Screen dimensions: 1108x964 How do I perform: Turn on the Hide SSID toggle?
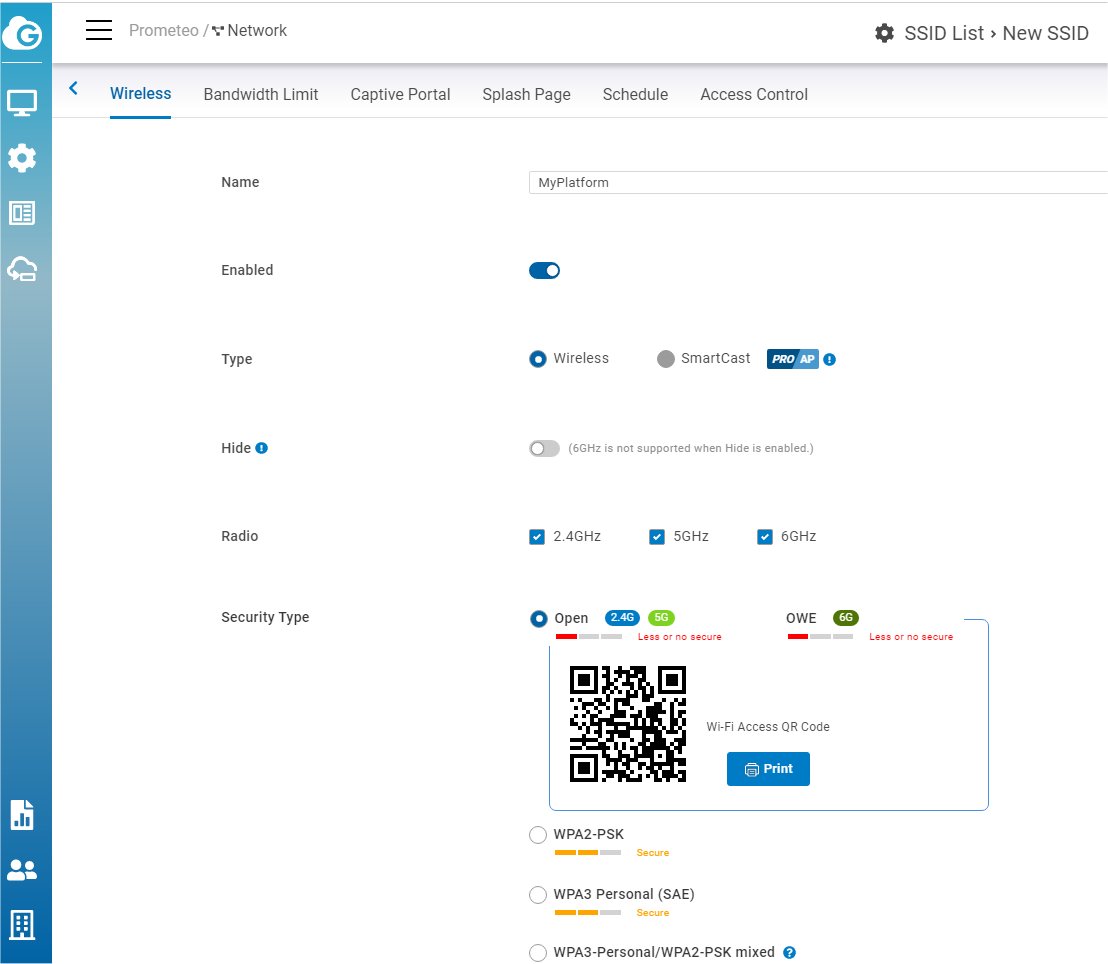(544, 449)
